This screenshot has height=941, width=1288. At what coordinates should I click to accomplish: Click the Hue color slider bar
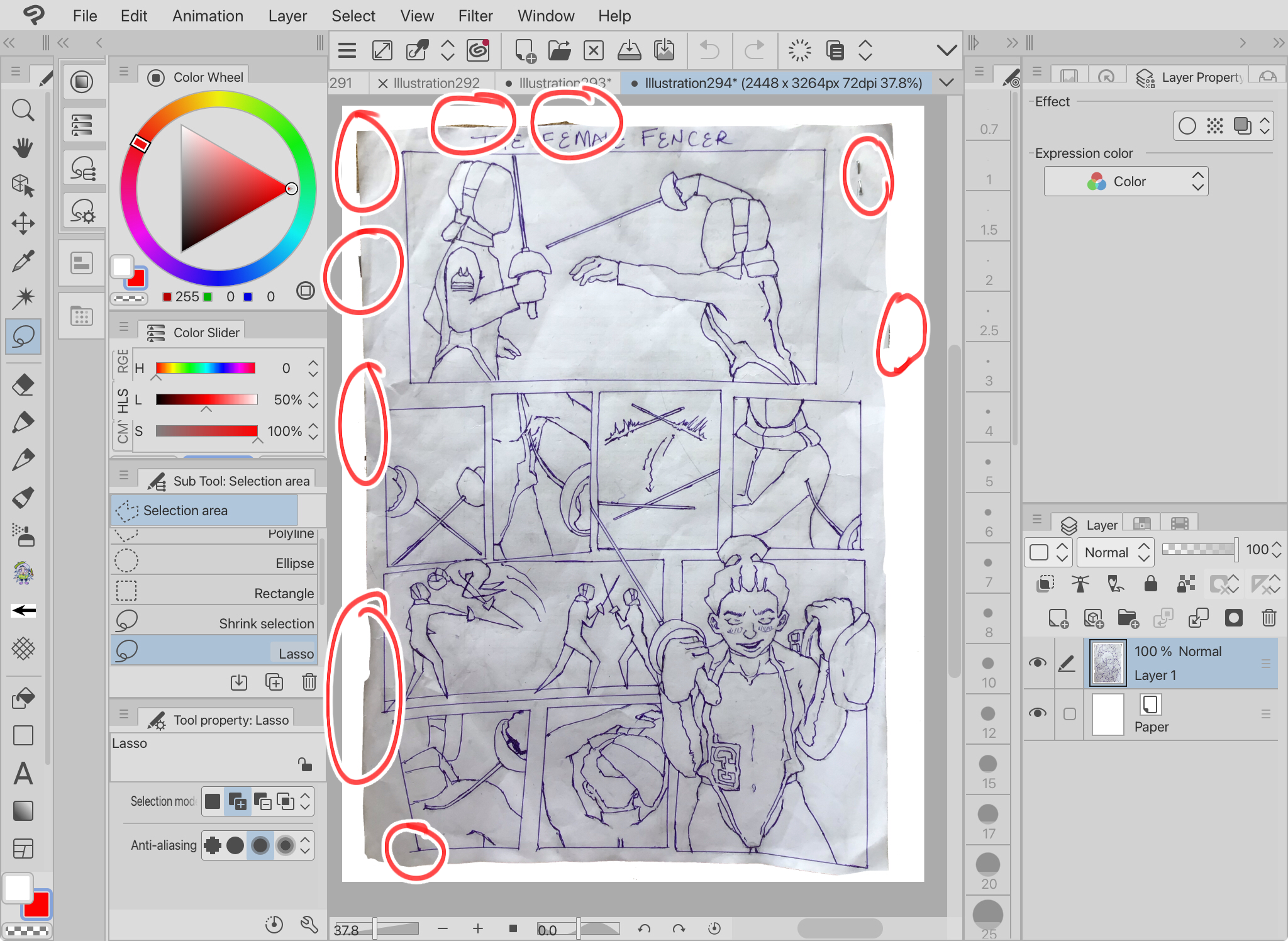pyautogui.click(x=206, y=368)
